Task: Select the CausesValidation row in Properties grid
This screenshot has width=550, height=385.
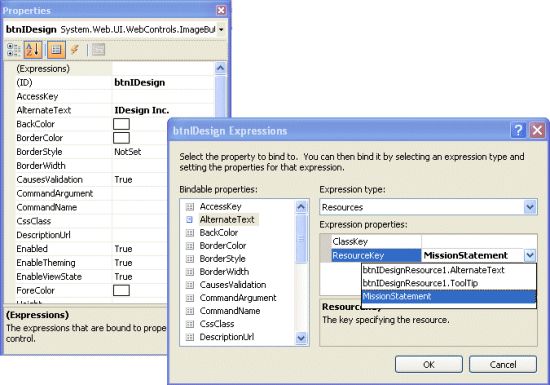Action: tap(91, 180)
